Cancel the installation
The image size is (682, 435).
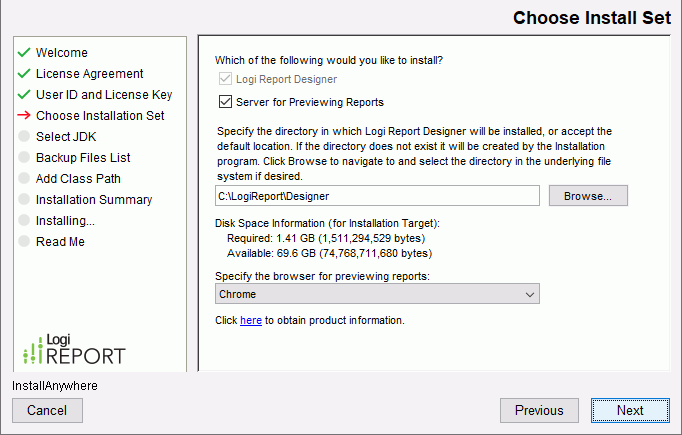pyautogui.click(x=47, y=410)
